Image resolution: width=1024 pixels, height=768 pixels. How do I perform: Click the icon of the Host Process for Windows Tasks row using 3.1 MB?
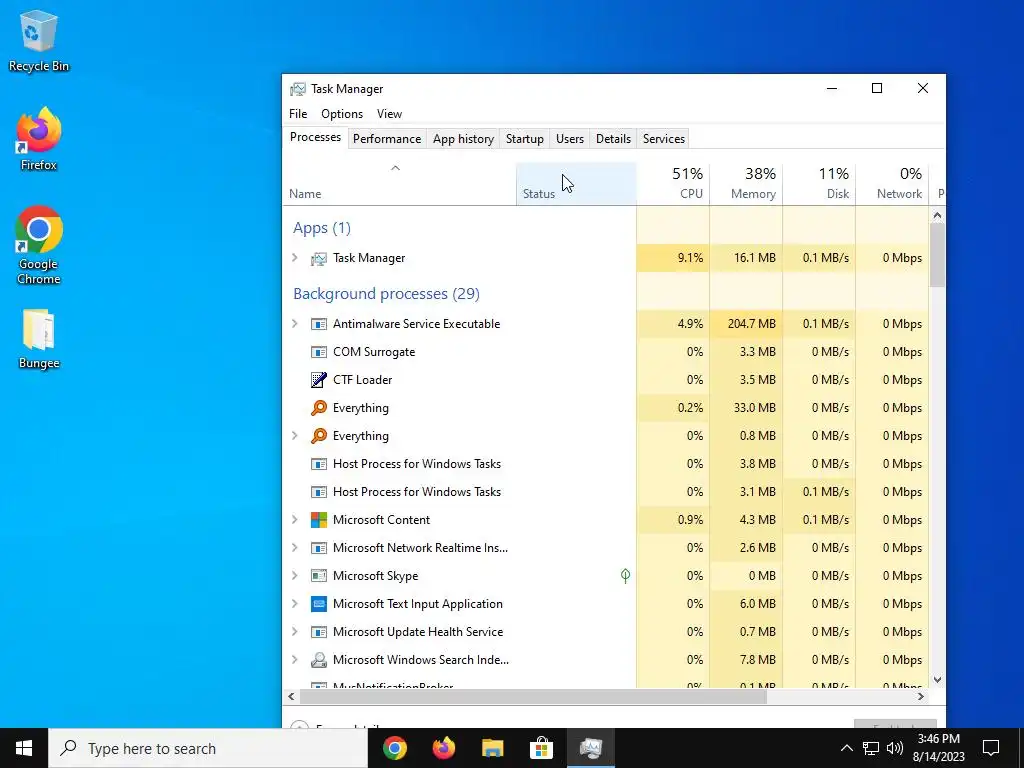[x=319, y=492]
